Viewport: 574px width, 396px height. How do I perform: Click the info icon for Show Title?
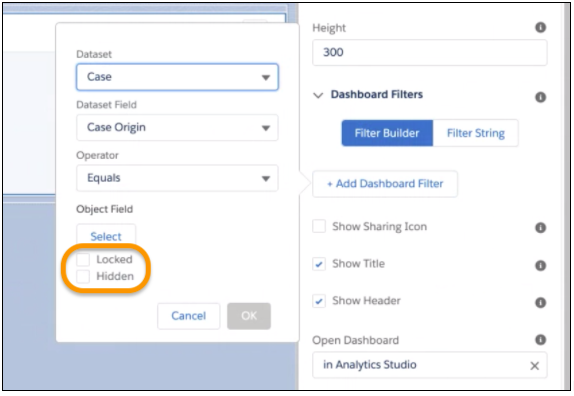click(540, 265)
